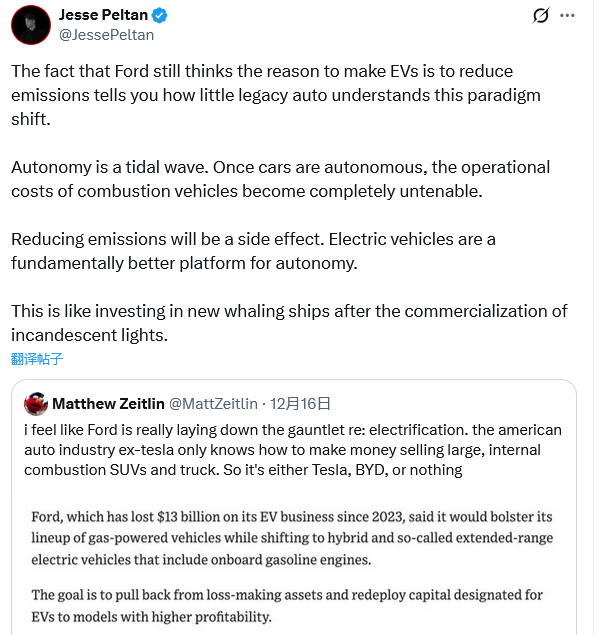This screenshot has height=635, width=605.
Task: Open Matthew Zeitlin's name in quoted post
Action: click(108, 404)
